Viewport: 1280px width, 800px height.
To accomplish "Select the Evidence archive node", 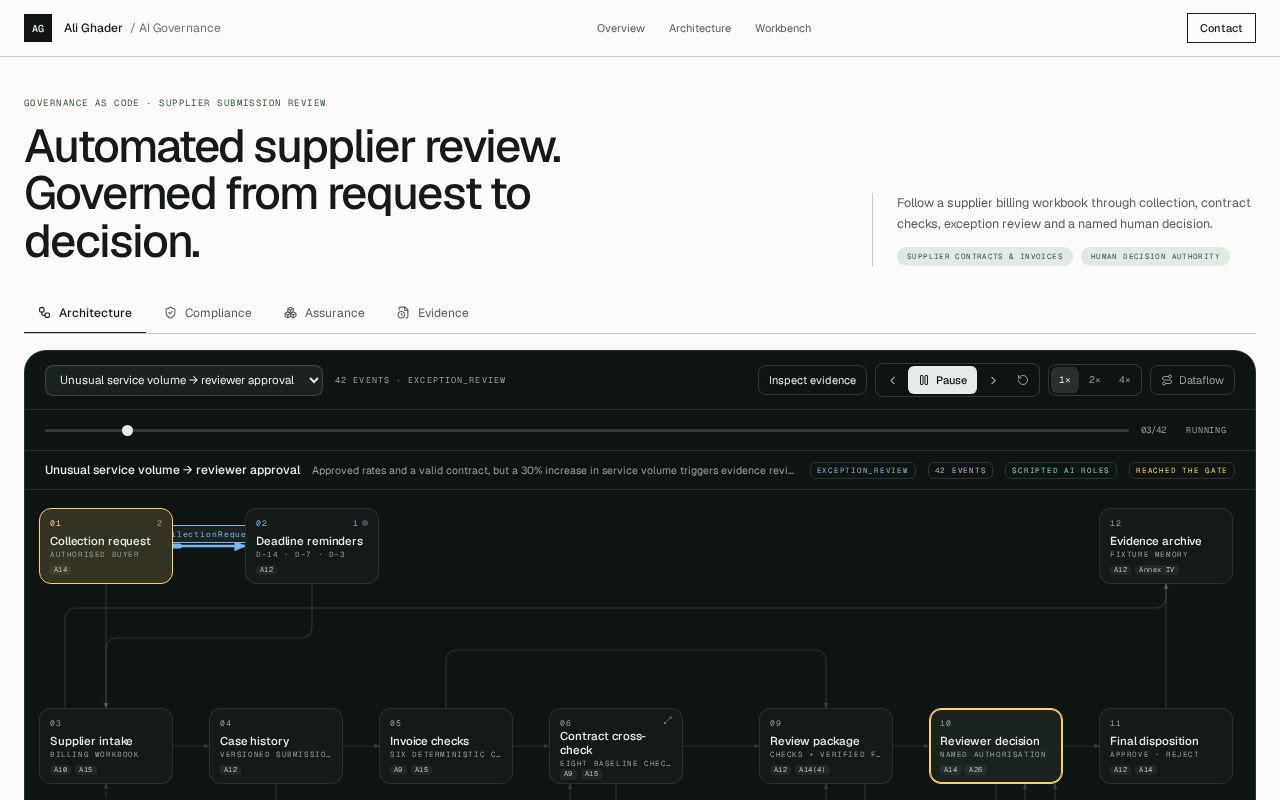I will pyautogui.click(x=1166, y=546).
